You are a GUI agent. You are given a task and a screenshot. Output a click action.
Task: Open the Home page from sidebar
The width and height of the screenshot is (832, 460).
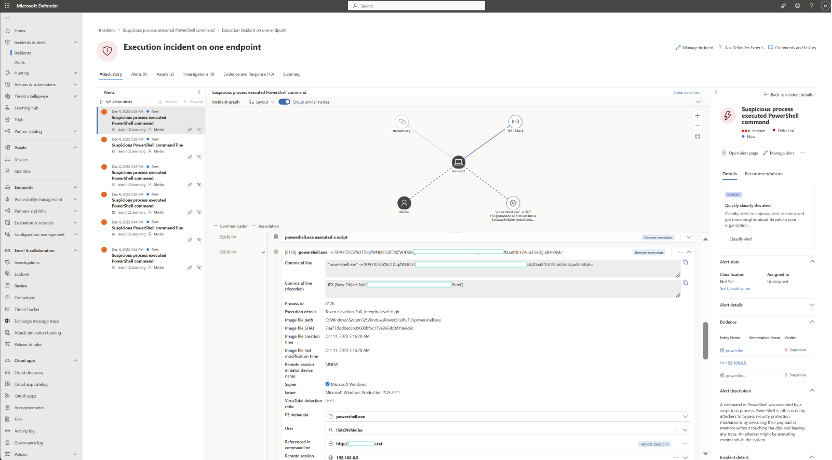click(20, 31)
